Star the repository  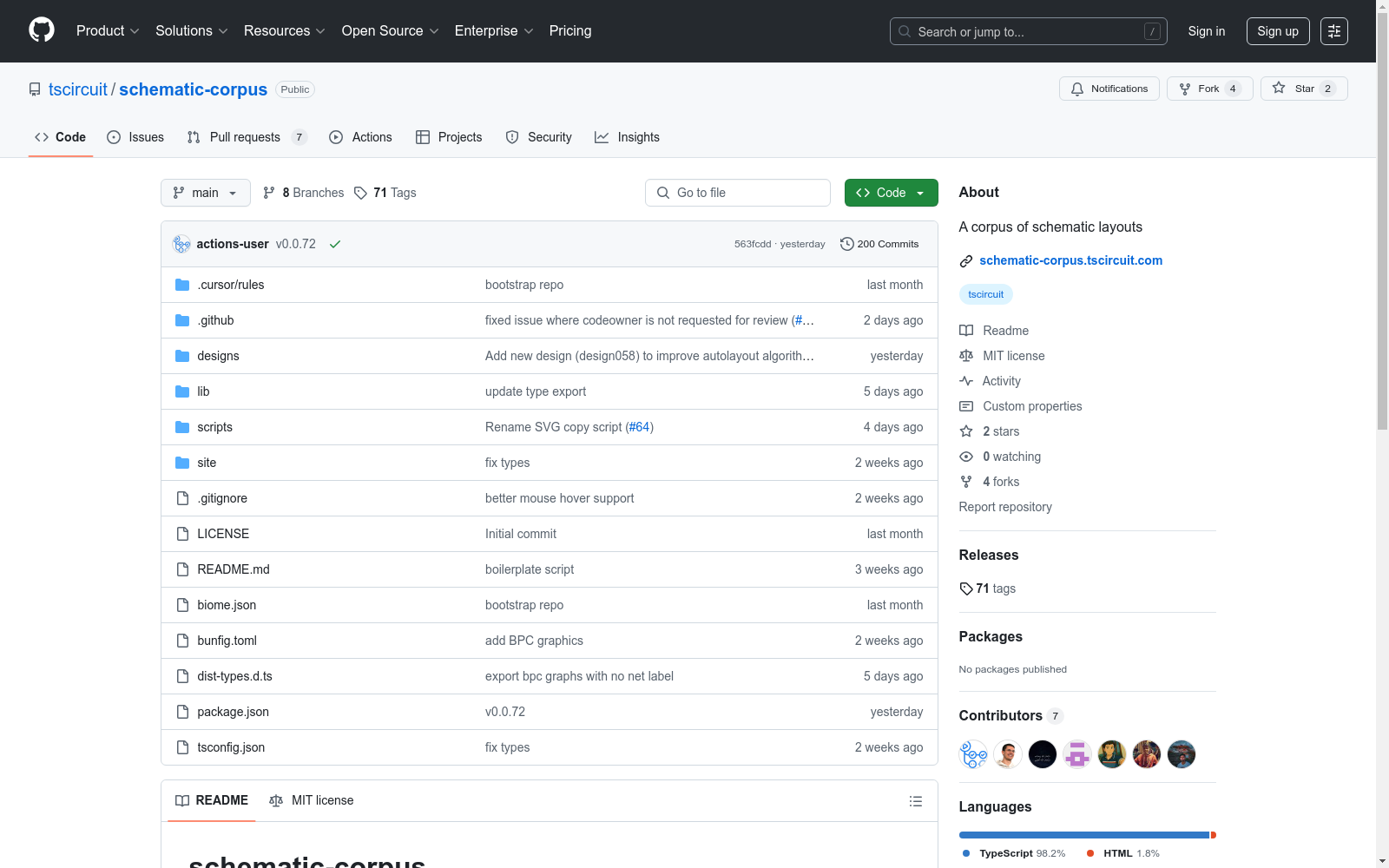(1304, 89)
